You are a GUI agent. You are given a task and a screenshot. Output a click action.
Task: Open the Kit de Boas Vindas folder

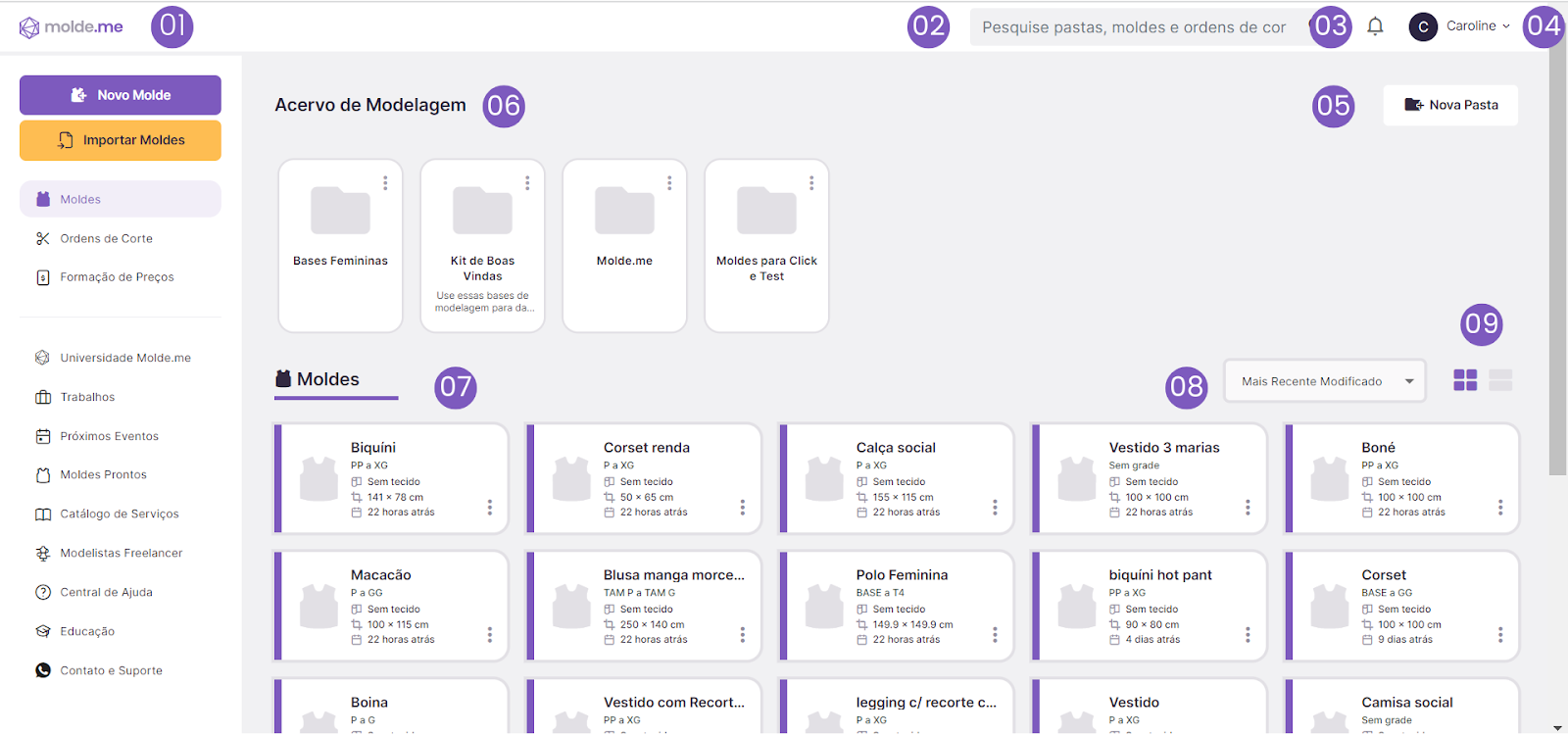click(x=482, y=246)
